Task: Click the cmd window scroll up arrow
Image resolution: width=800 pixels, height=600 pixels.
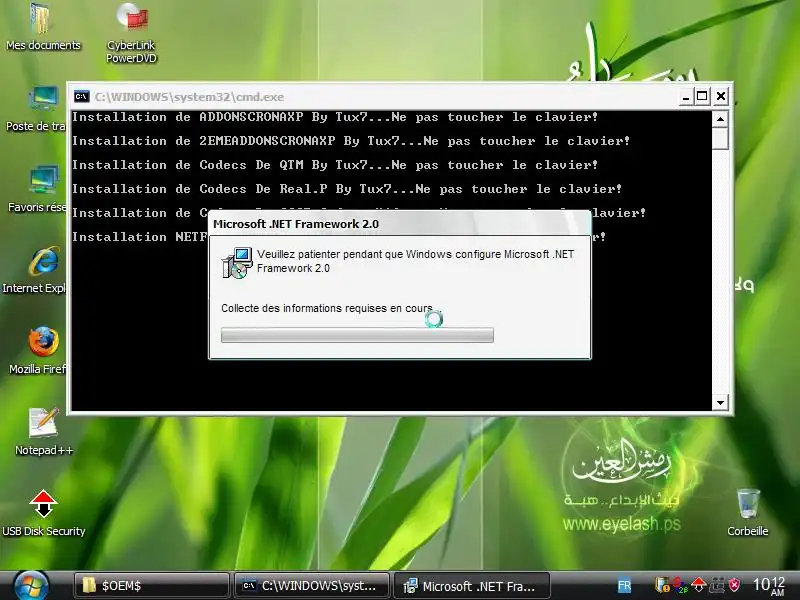Action: click(x=720, y=119)
